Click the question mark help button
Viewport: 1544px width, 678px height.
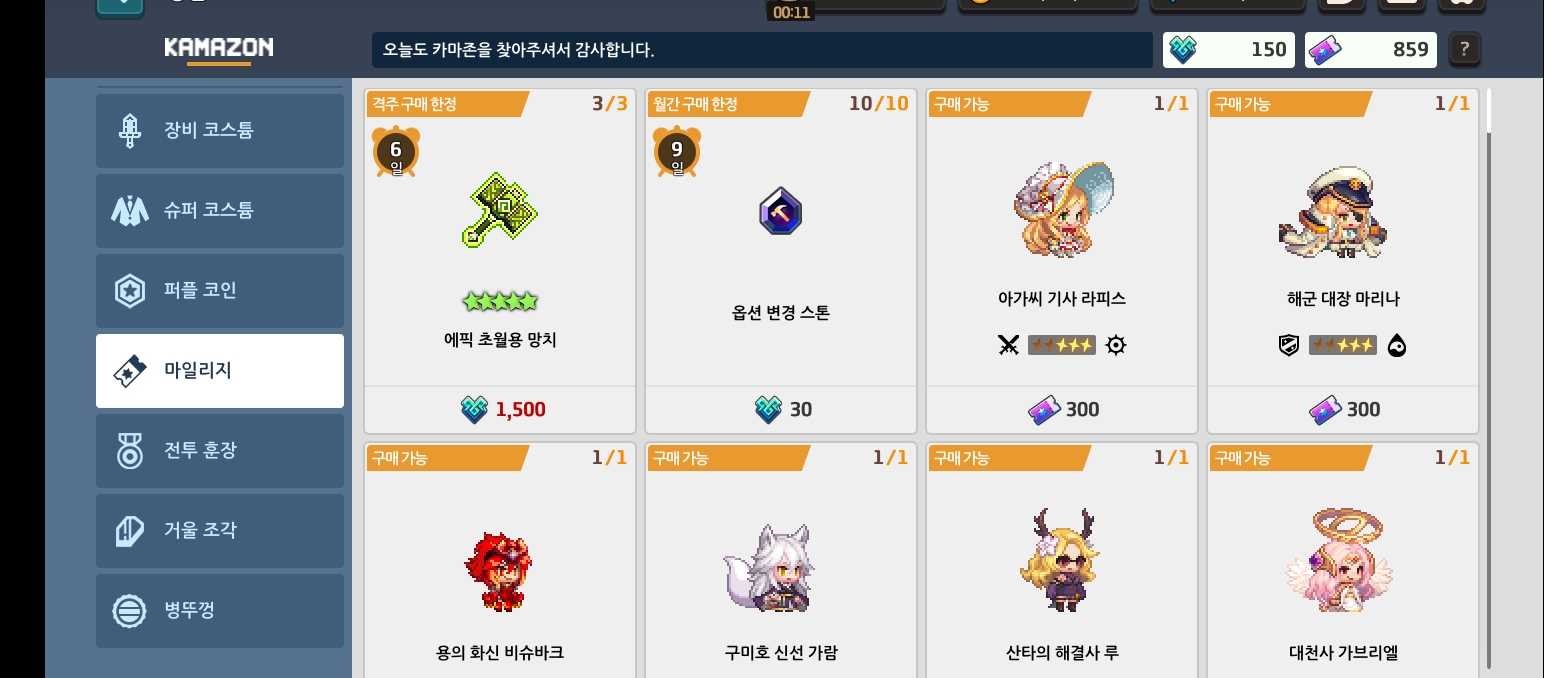(x=1464, y=49)
